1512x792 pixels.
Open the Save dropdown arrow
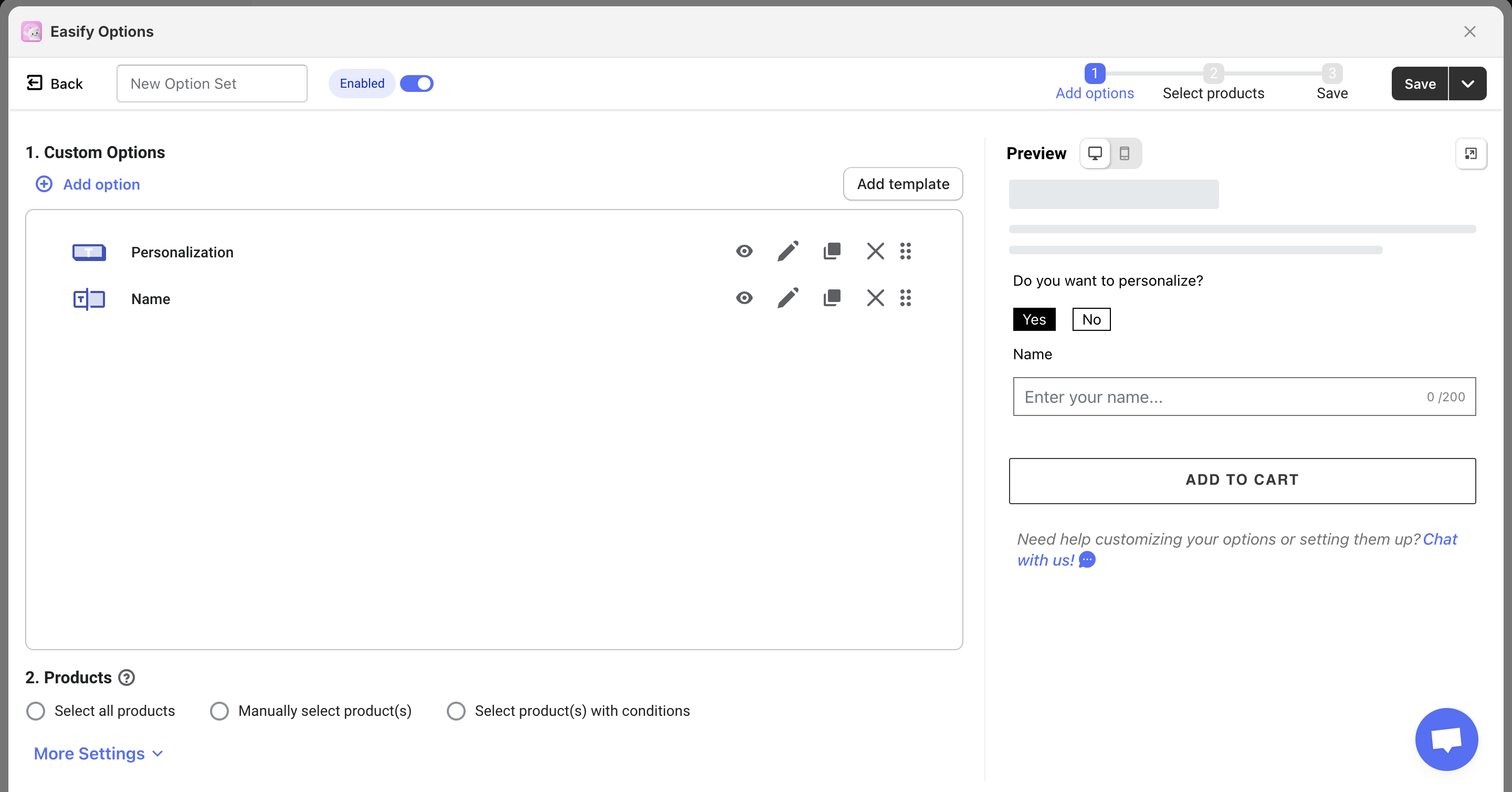[1467, 84]
